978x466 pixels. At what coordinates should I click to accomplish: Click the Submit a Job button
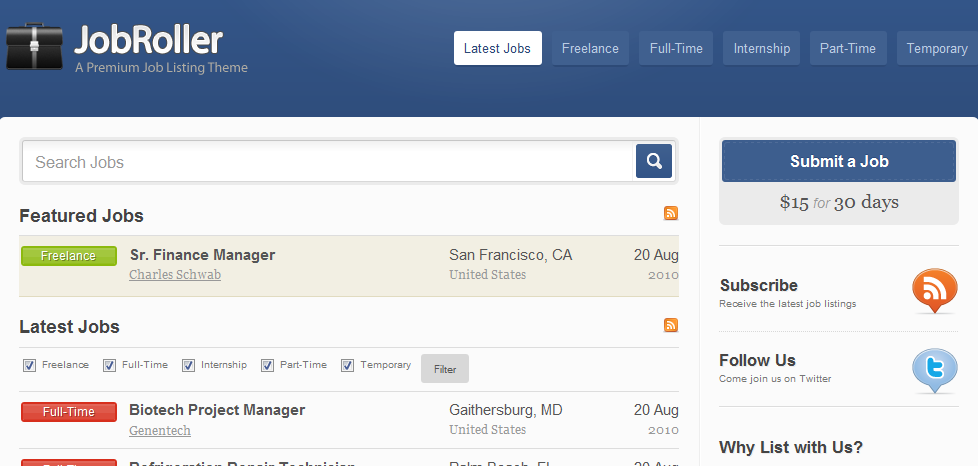[839, 161]
